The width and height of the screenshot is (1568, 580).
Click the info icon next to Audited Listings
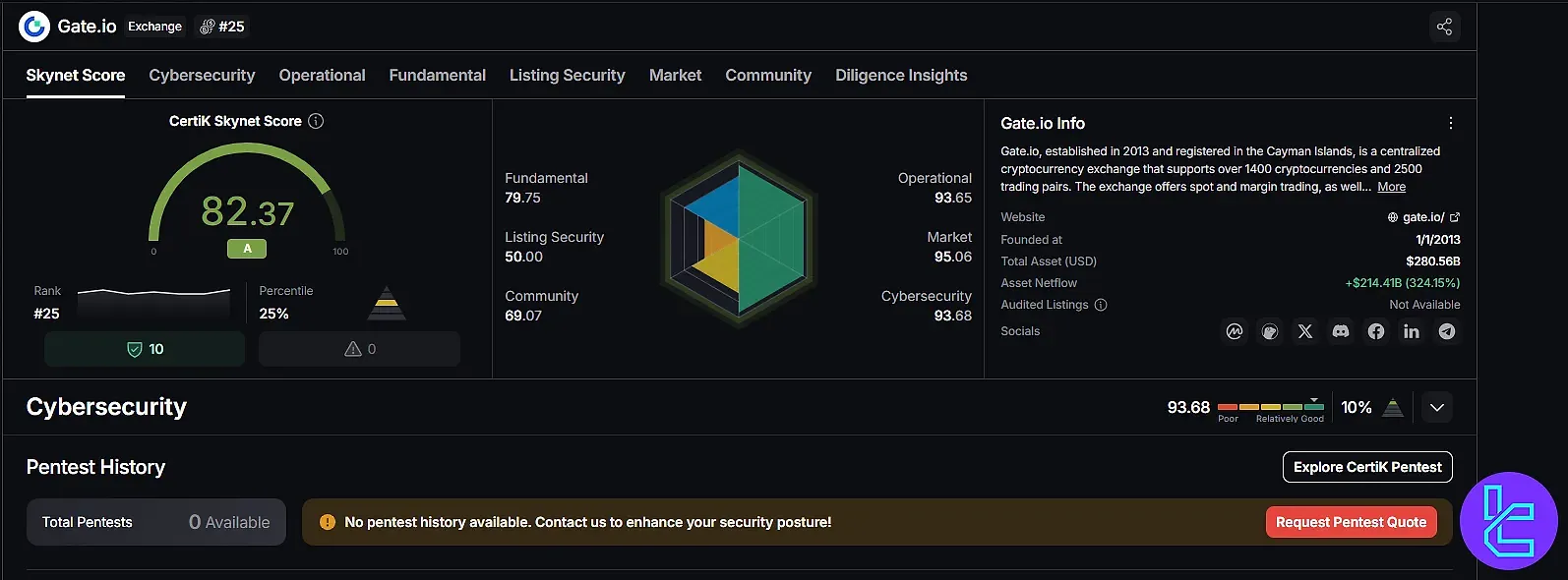coord(1101,305)
